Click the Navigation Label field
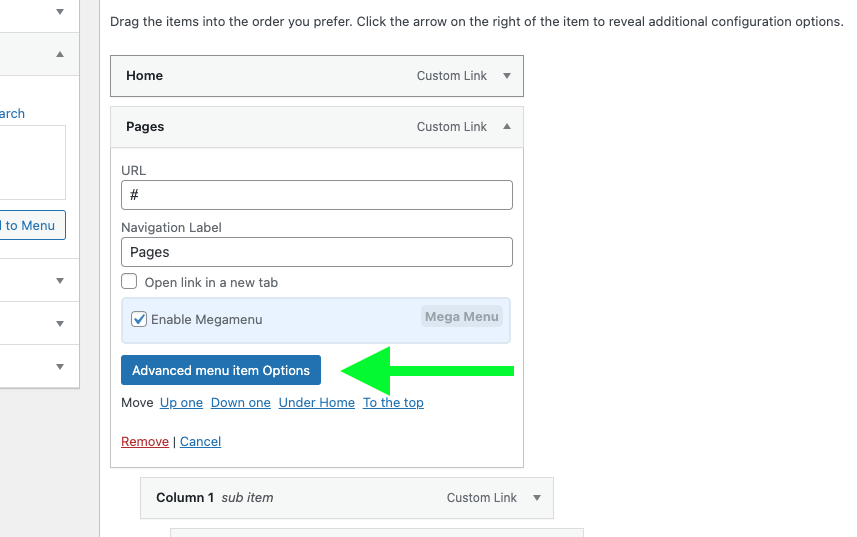857x537 pixels. (x=316, y=252)
